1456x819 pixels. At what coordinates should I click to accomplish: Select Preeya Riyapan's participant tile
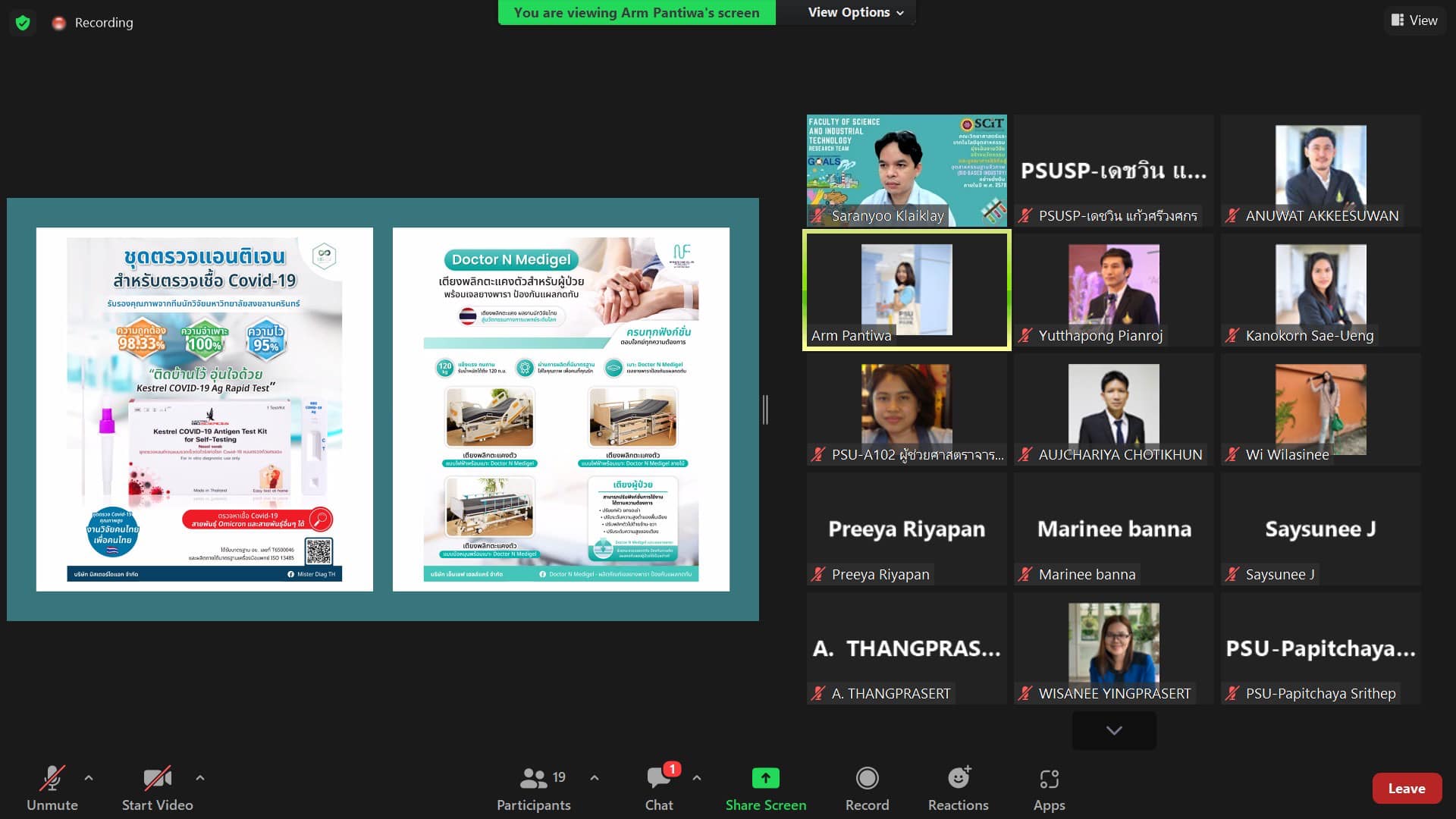[907, 529]
